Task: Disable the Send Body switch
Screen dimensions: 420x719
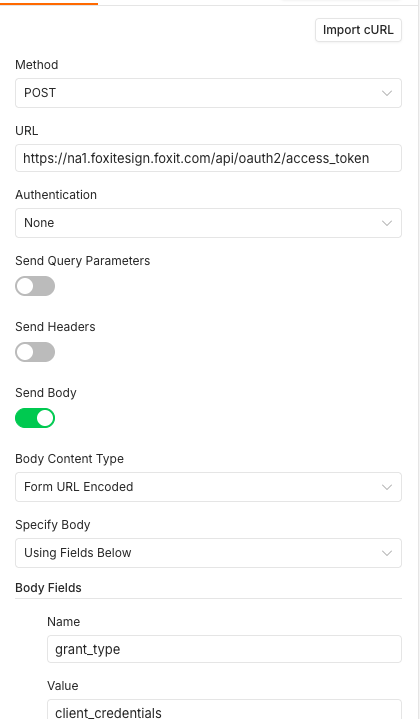Action: click(x=35, y=418)
